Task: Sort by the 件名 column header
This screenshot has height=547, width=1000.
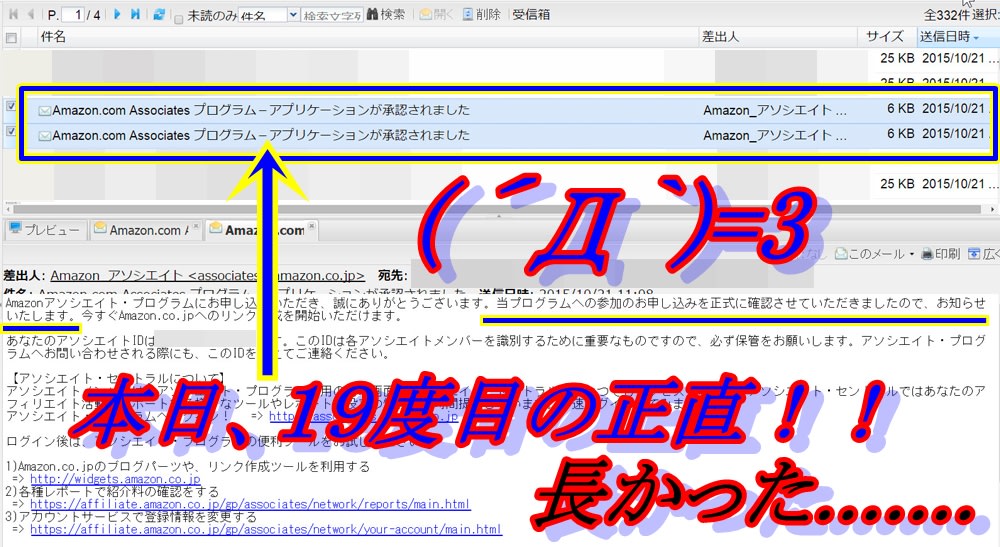Action: click(53, 37)
